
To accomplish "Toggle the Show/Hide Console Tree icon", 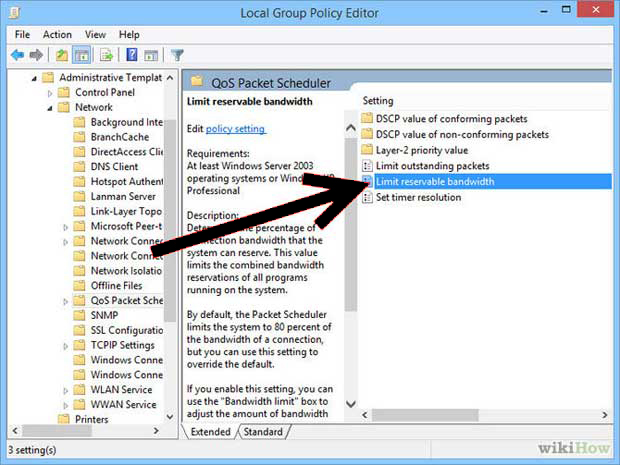I will 82,55.
